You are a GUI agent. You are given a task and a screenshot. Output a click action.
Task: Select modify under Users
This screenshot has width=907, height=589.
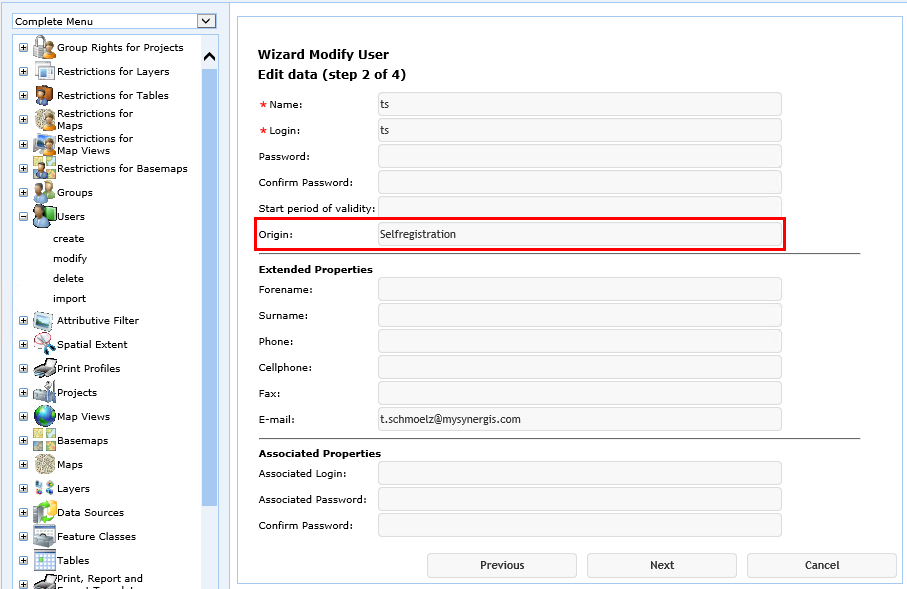pyautogui.click(x=72, y=258)
